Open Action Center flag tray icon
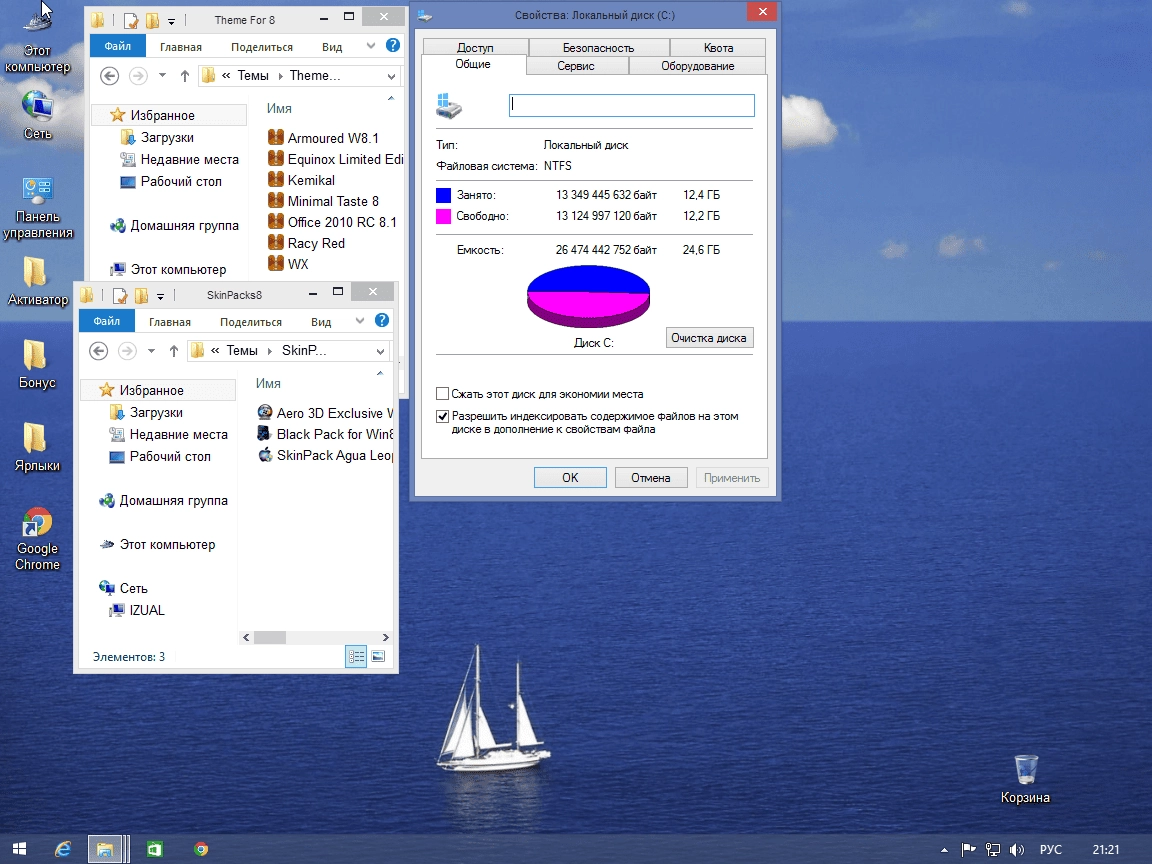This screenshot has height=864, width=1152. (968, 850)
